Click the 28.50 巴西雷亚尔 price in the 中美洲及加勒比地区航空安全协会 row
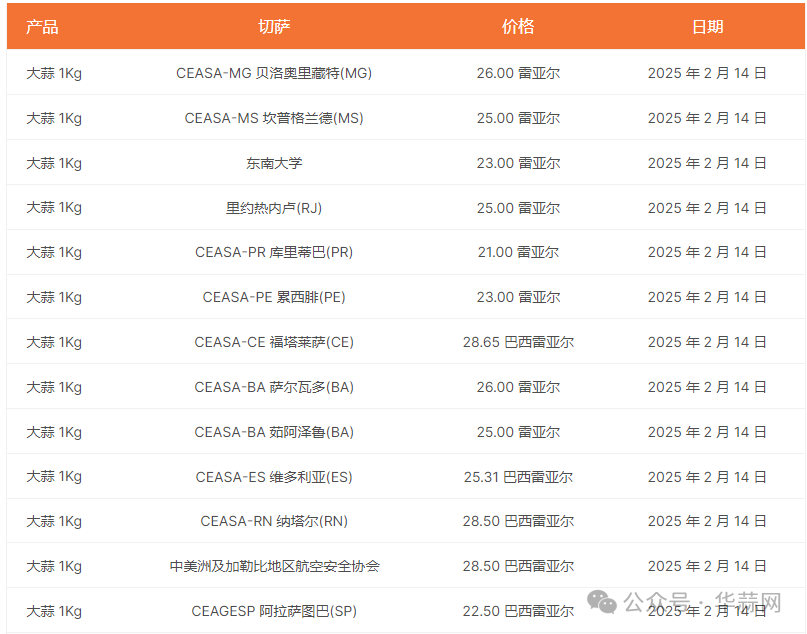 click(x=518, y=566)
